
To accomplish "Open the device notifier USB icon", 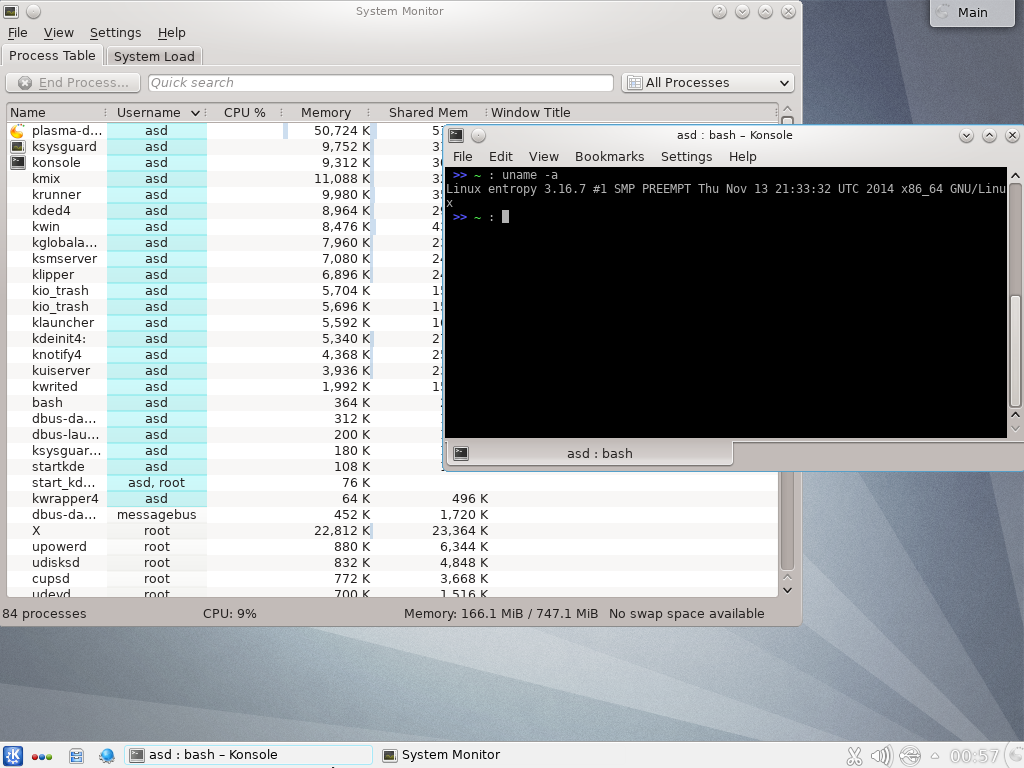I will (x=910, y=756).
